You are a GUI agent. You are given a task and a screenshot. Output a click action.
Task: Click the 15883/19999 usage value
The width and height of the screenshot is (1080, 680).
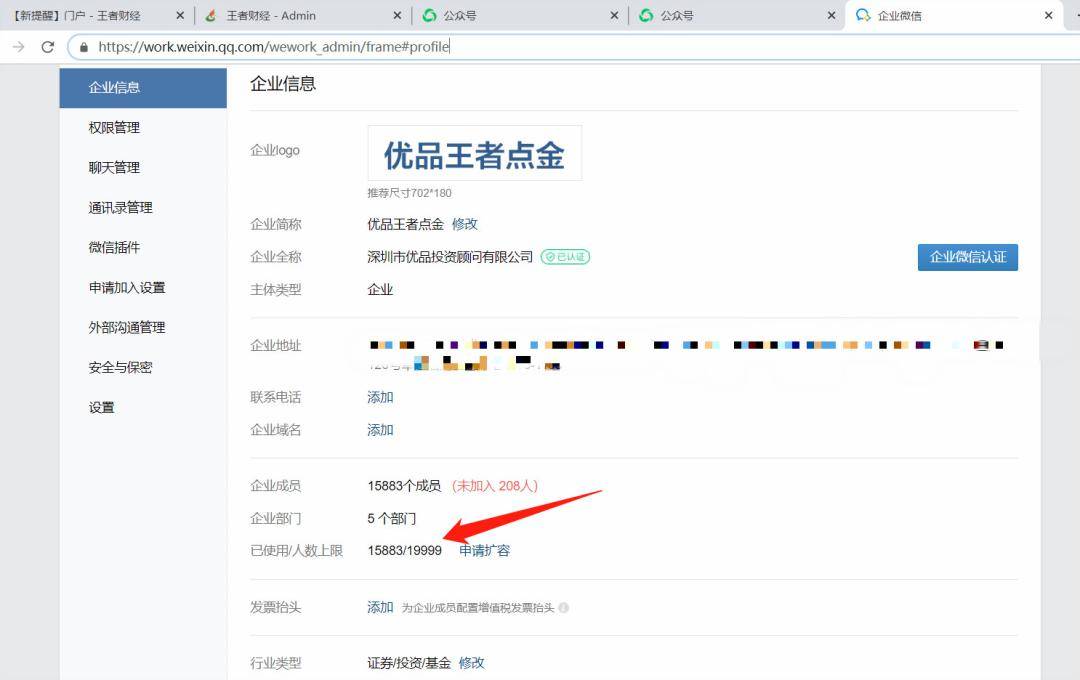tap(404, 550)
